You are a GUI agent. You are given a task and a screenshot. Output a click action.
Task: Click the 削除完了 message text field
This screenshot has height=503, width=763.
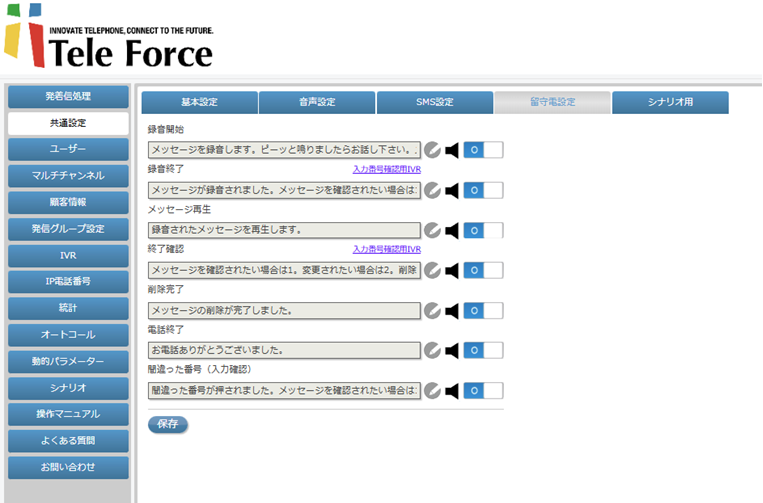tap(284, 310)
